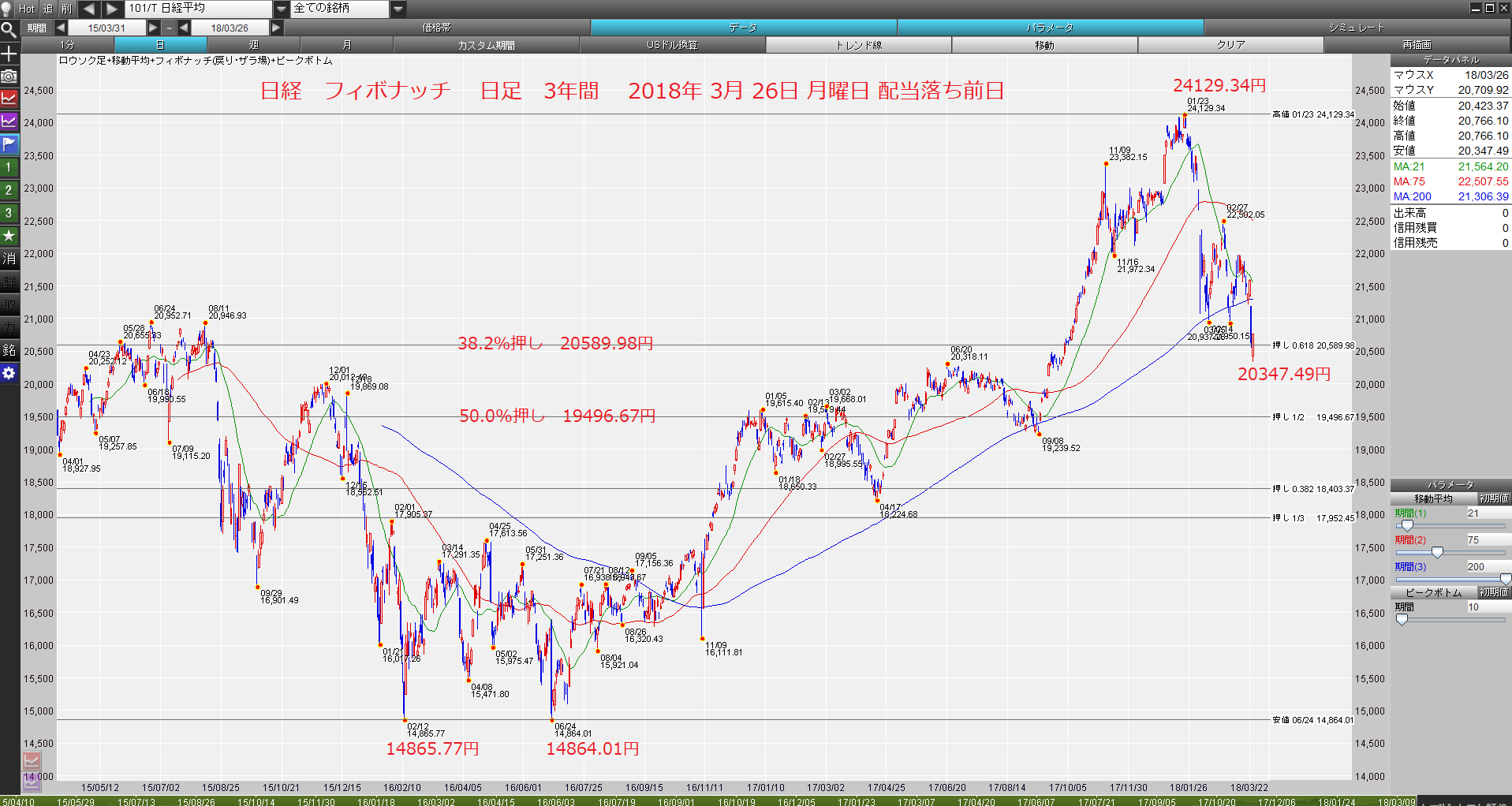Reset ピークボトム with 初期値 button
1512x806 pixels.
click(1494, 592)
